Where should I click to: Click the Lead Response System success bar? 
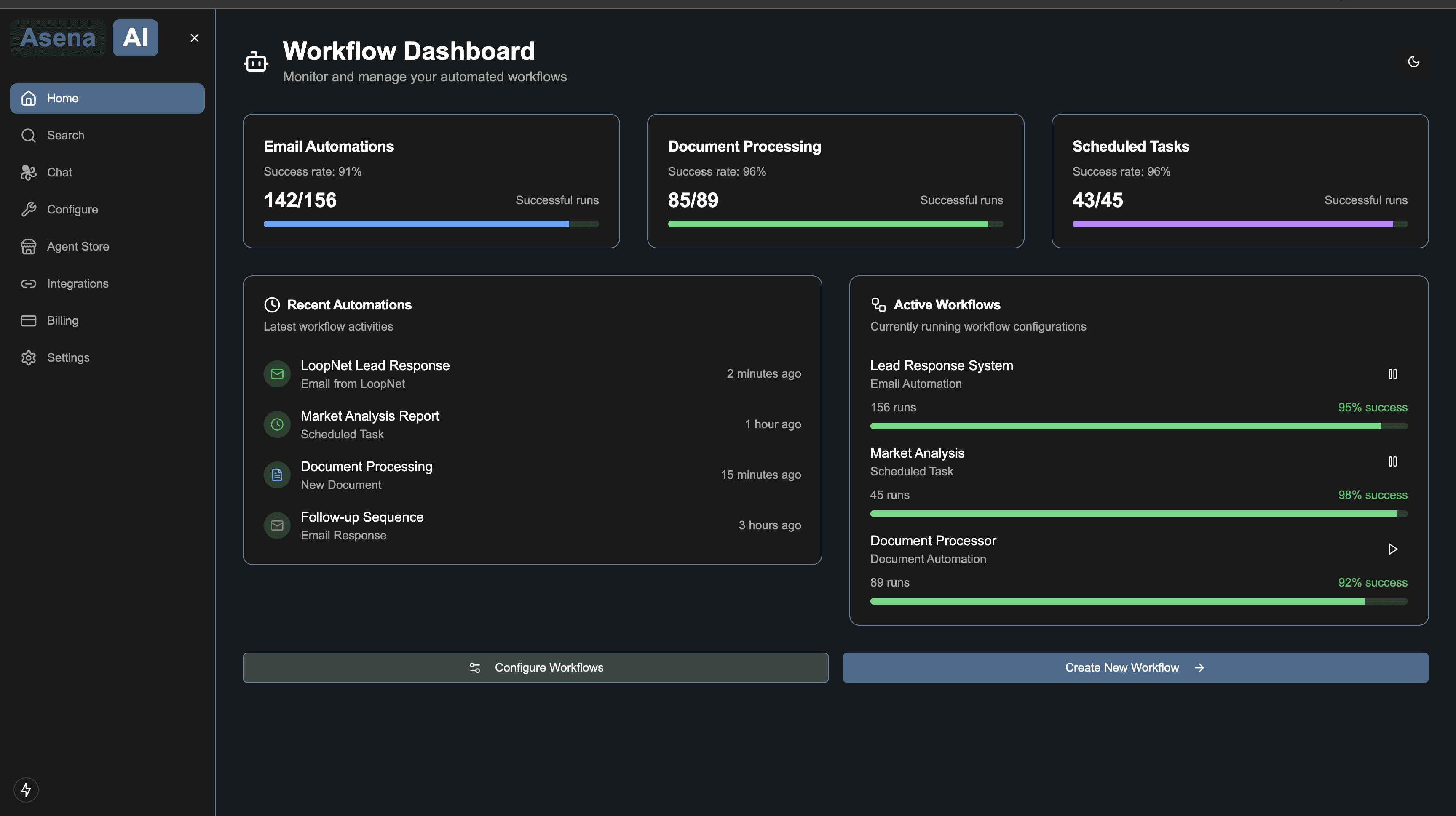click(x=1139, y=427)
